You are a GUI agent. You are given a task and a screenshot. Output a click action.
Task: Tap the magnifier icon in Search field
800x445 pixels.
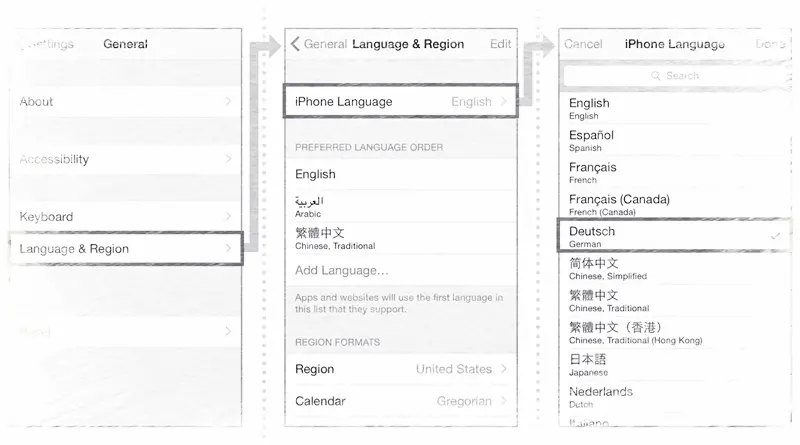click(656, 76)
